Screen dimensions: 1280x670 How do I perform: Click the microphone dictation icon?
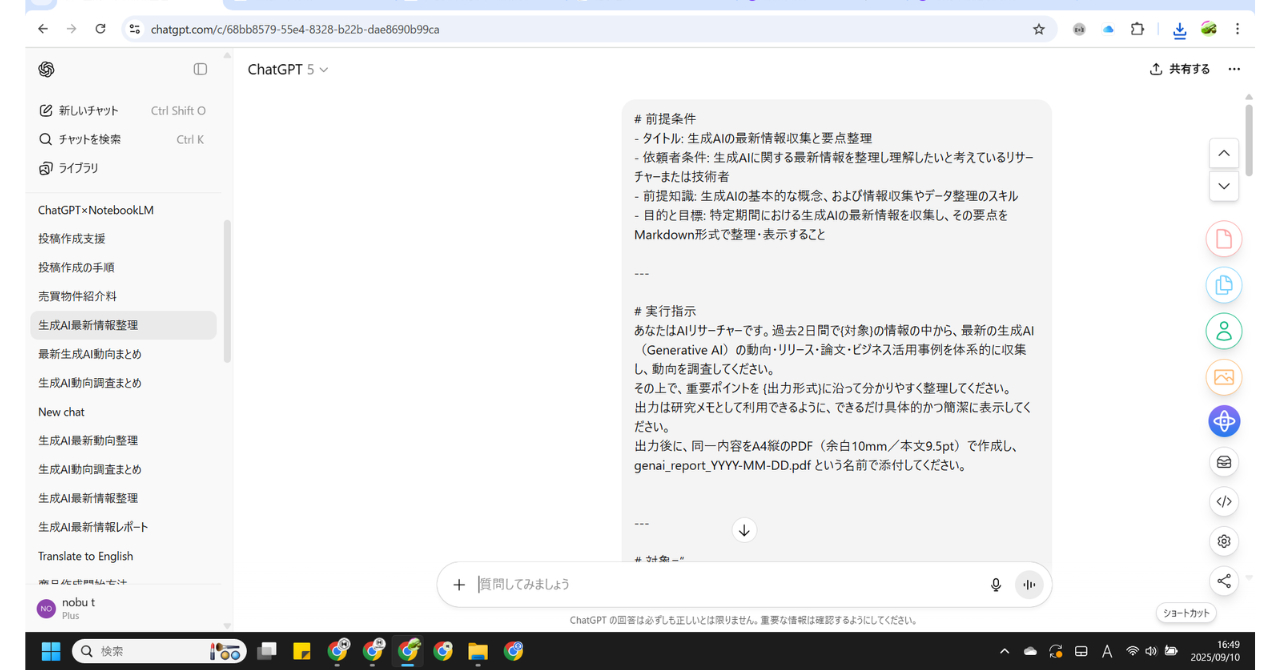tap(995, 584)
